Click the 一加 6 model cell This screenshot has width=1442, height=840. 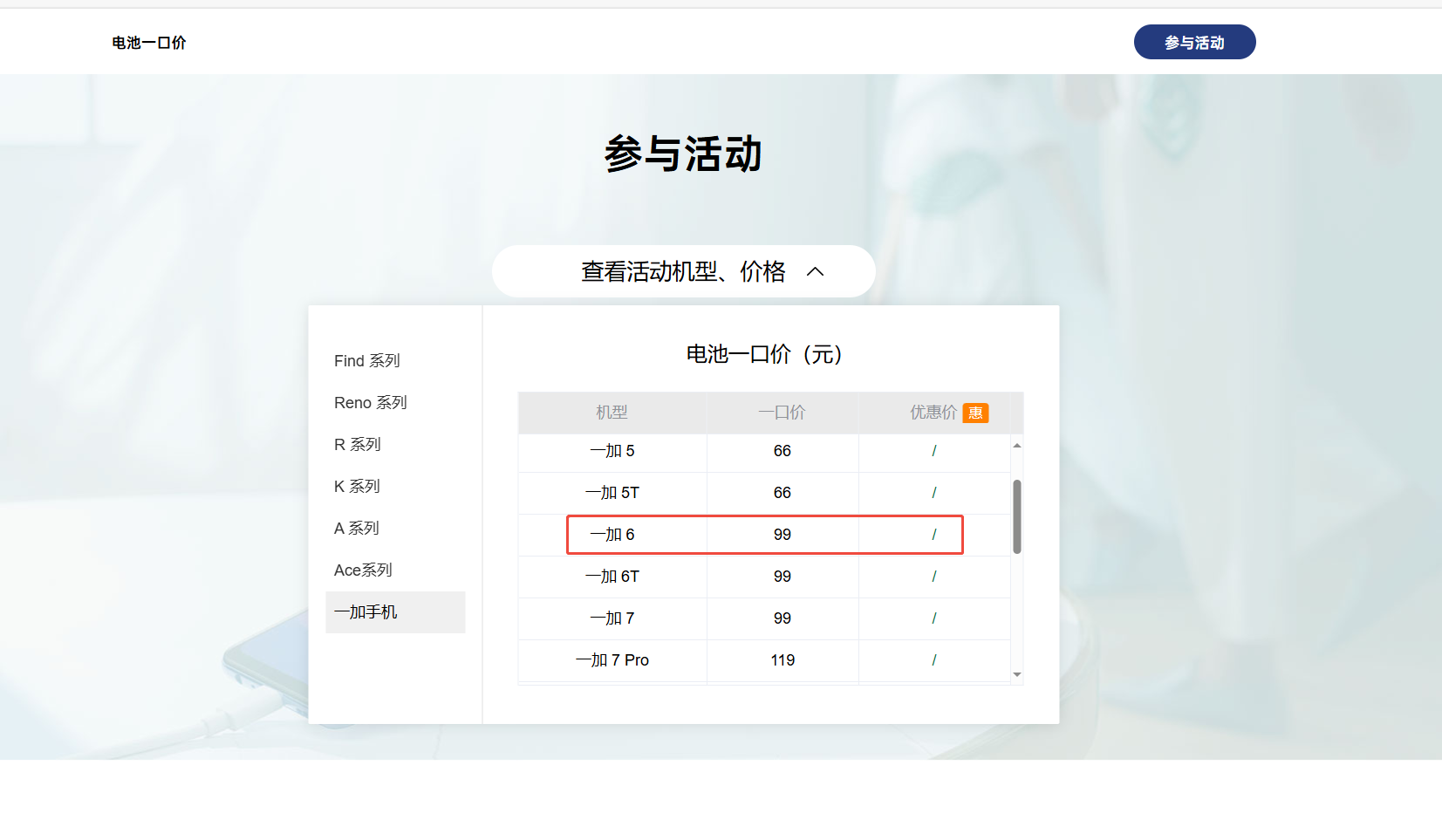click(x=612, y=535)
